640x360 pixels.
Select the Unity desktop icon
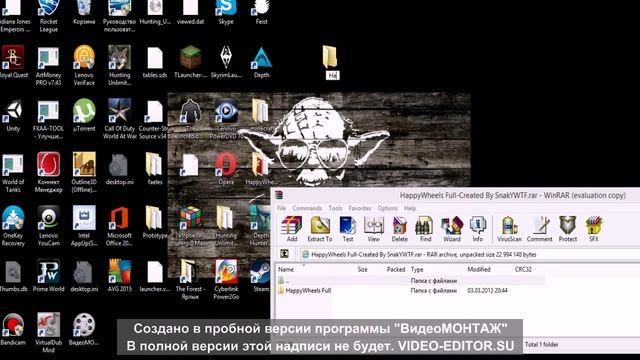click(13, 115)
